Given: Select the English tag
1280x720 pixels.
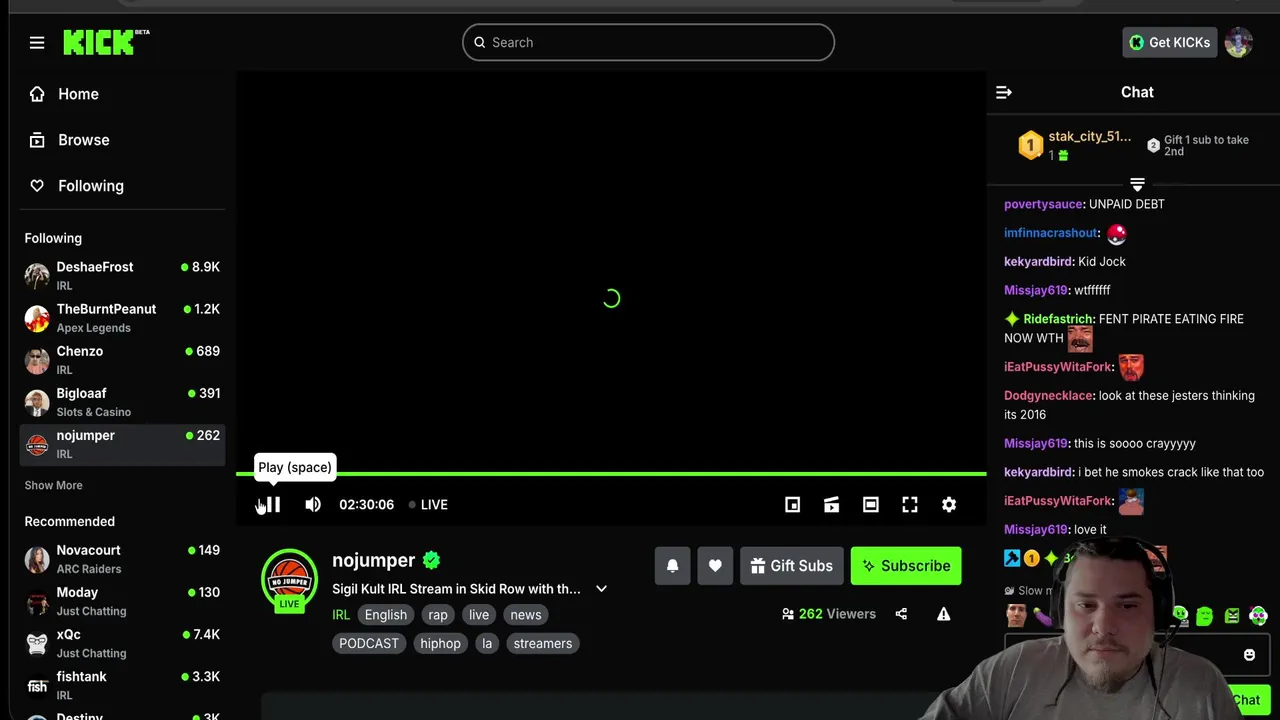Looking at the screenshot, I should click(x=385, y=615).
